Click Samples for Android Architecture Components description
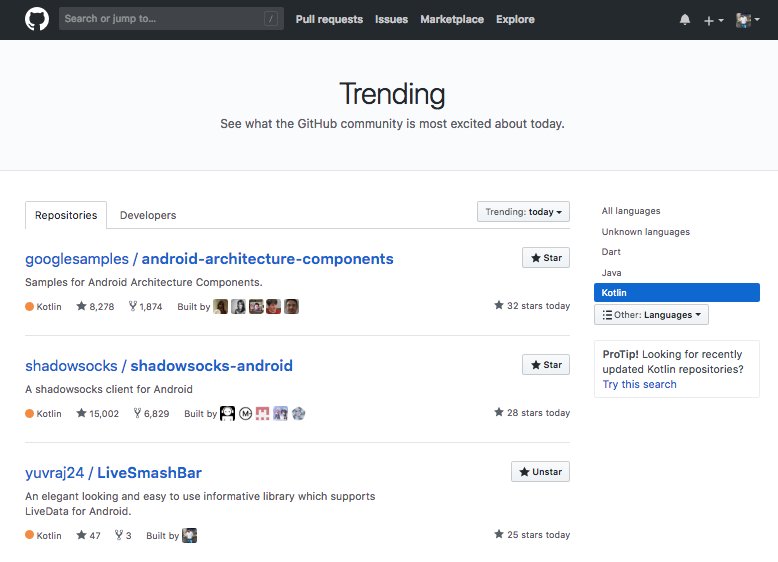The height and width of the screenshot is (562, 778). (144, 282)
